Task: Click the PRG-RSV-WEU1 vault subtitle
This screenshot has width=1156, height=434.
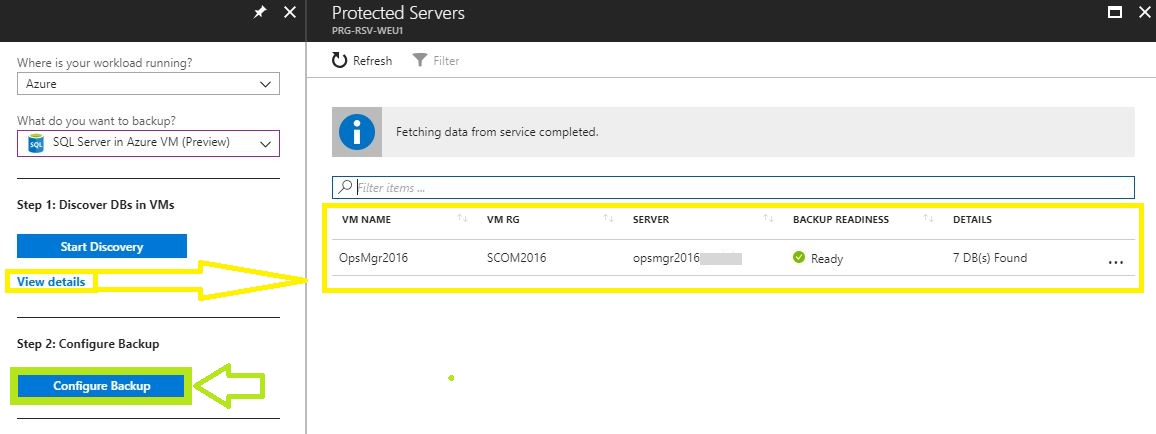Action: (366, 31)
